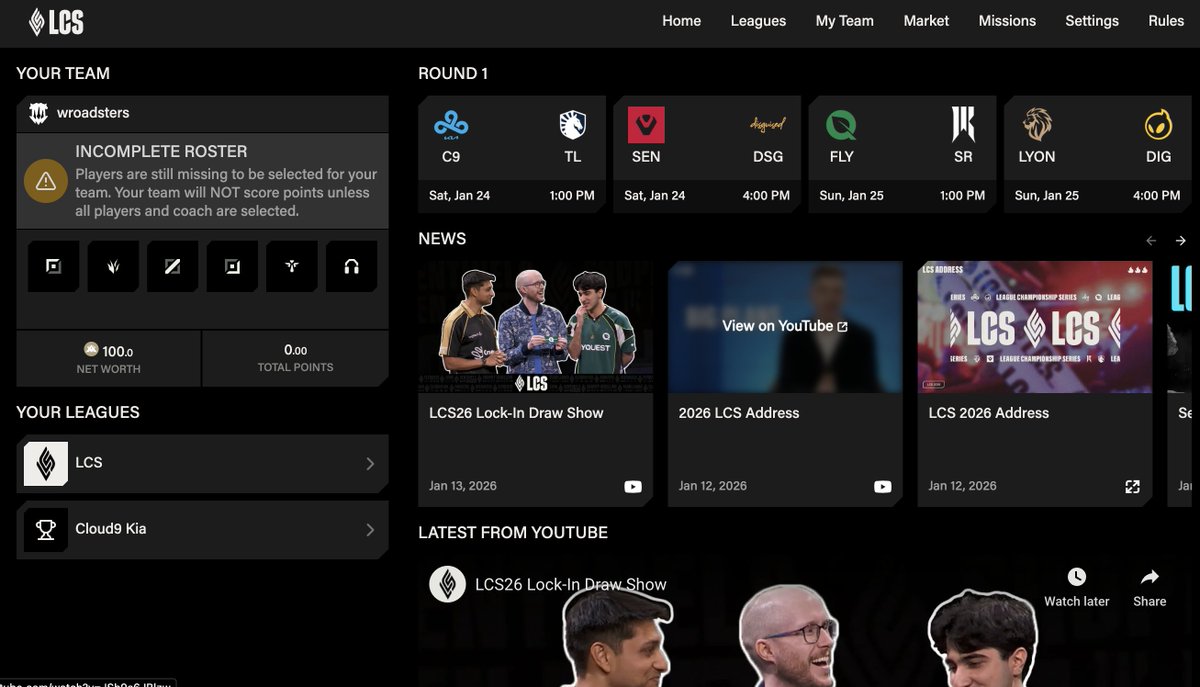1200x687 pixels.
Task: Go to the Leagues page
Action: tap(758, 21)
